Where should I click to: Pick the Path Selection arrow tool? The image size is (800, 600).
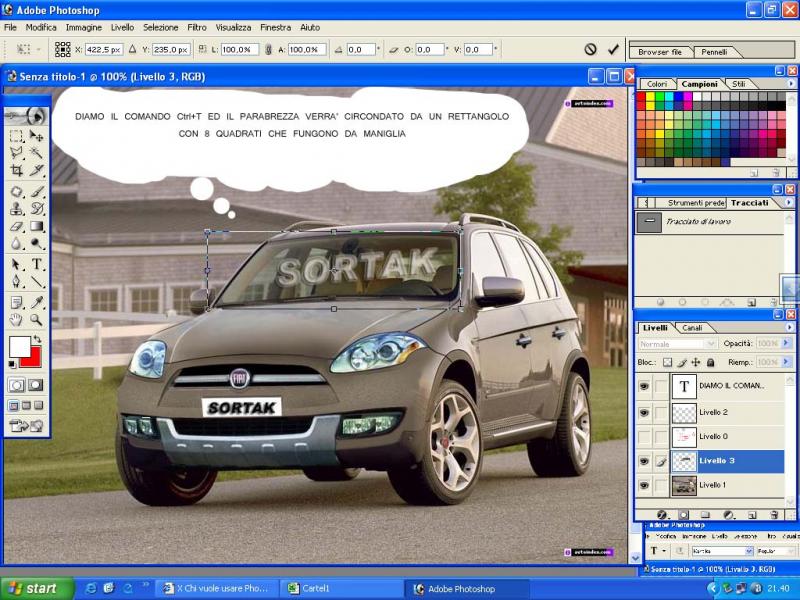[x=17, y=264]
